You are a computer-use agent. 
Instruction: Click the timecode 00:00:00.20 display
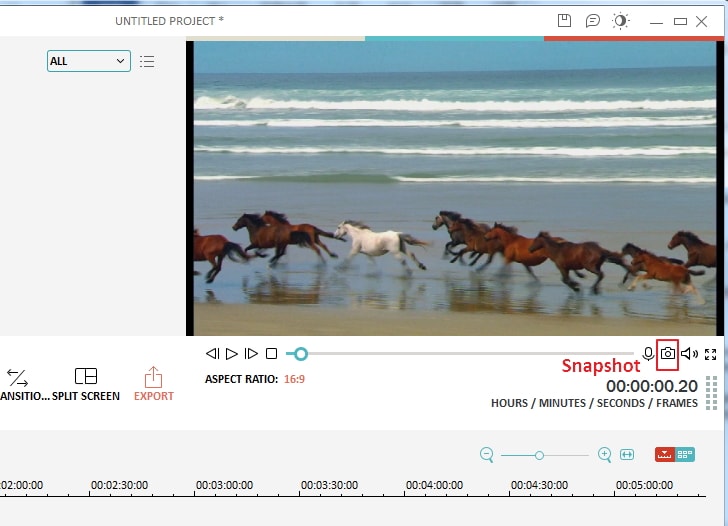[652, 386]
